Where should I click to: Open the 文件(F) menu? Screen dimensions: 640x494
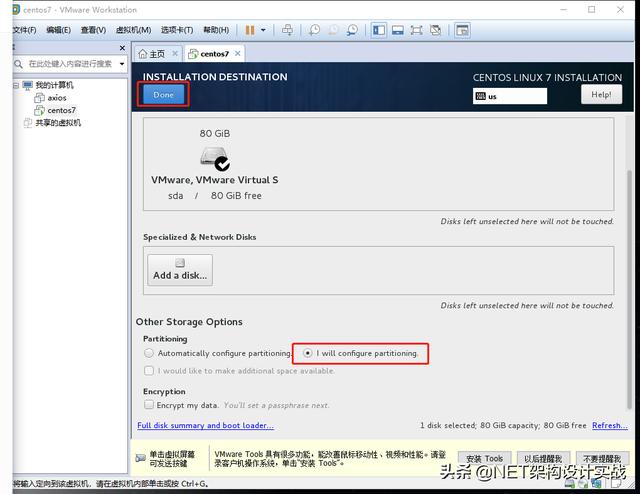24,30
